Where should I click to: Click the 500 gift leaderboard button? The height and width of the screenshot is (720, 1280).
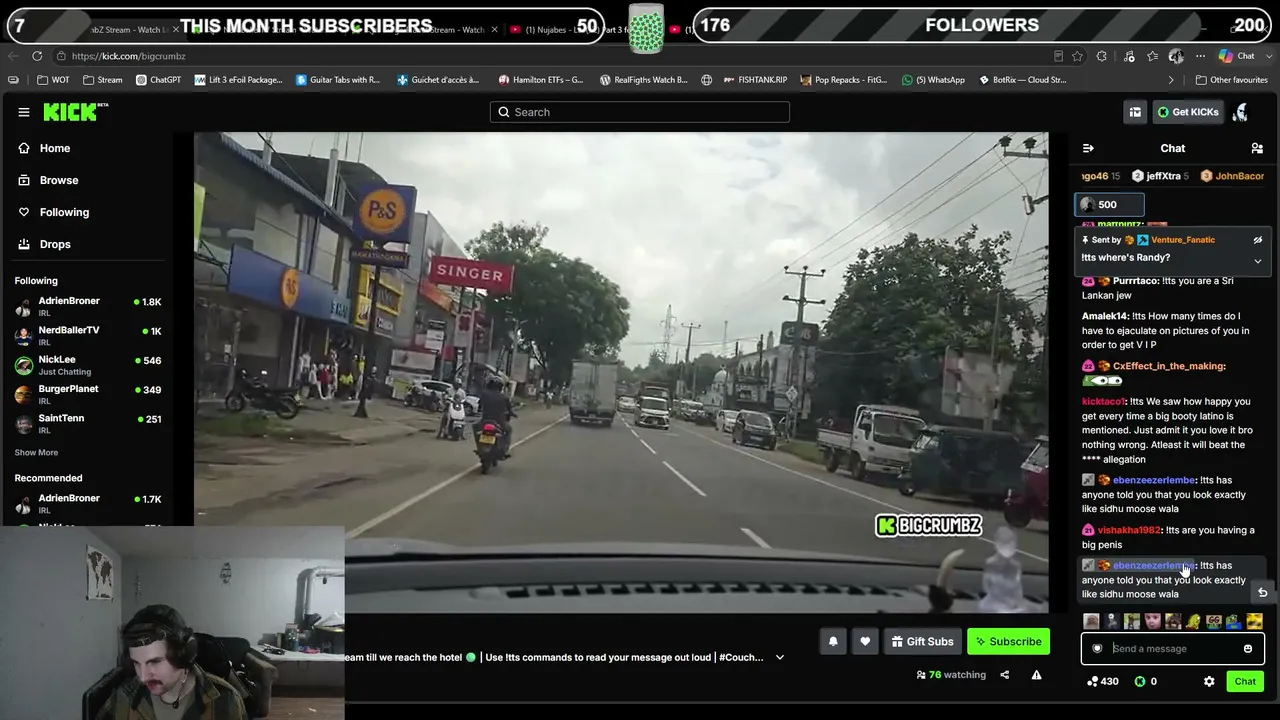click(x=1108, y=205)
